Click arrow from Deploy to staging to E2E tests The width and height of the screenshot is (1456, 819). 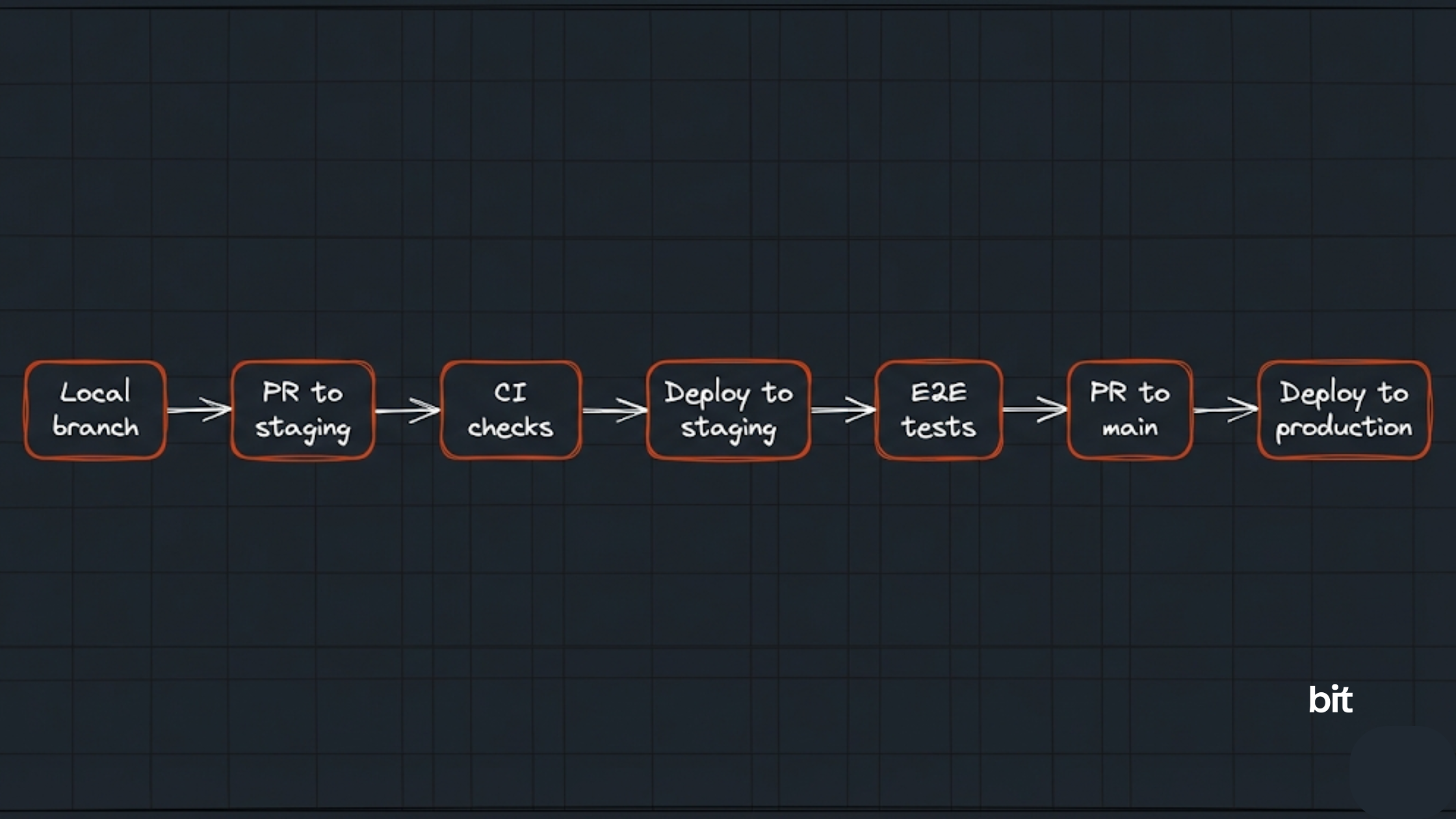click(x=843, y=409)
